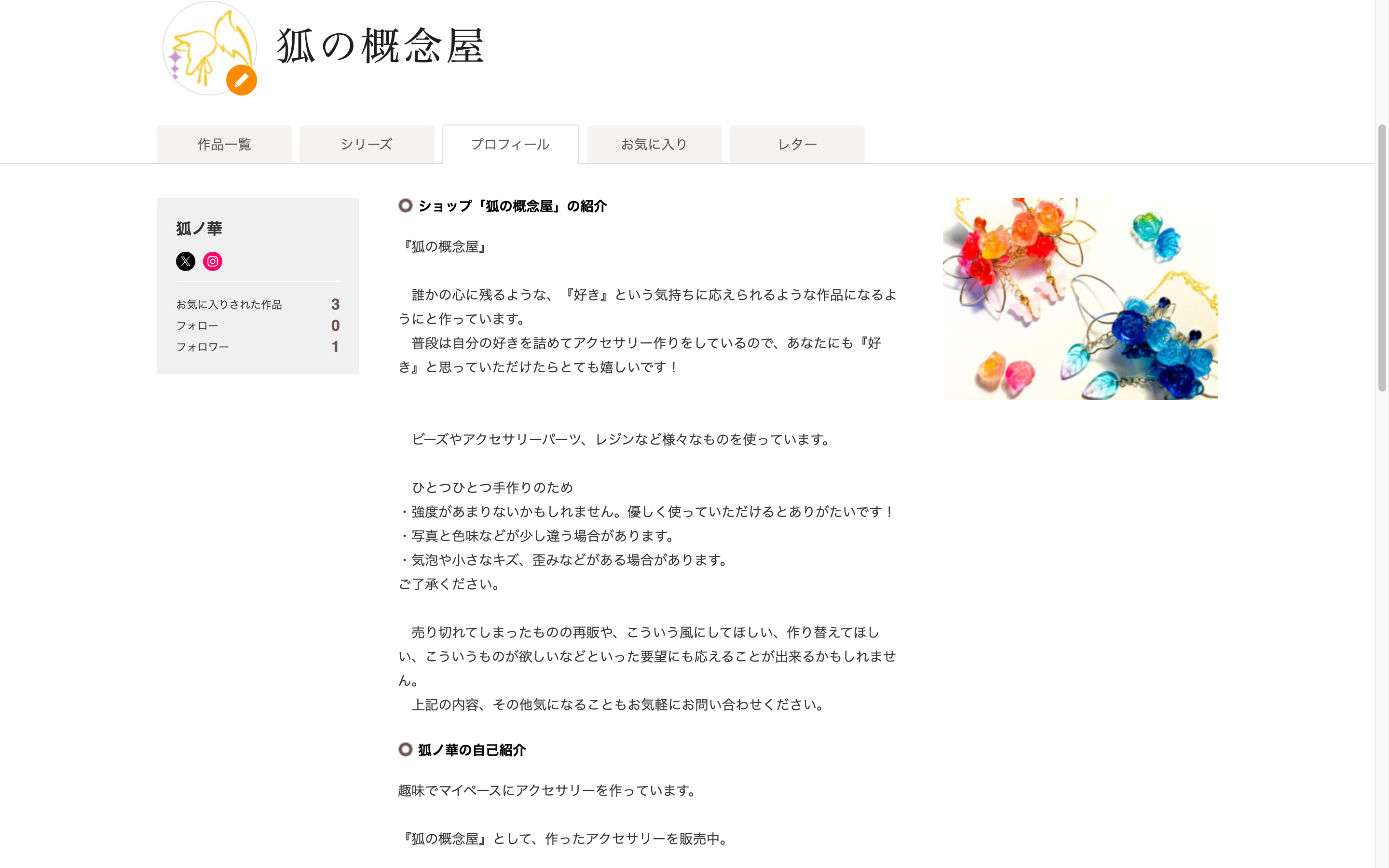1389x868 pixels.
Task: Open the X (Twitter) profile icon
Action: point(185,261)
